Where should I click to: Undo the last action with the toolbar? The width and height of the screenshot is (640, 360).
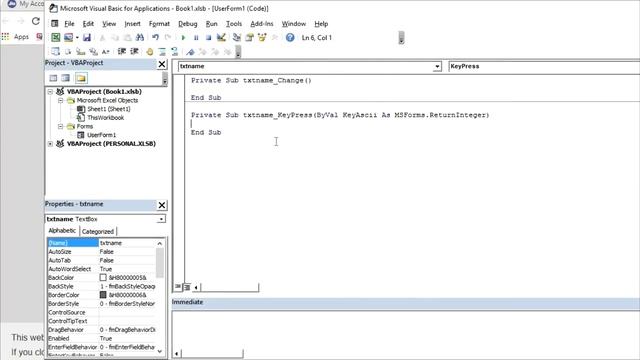click(x=155, y=38)
